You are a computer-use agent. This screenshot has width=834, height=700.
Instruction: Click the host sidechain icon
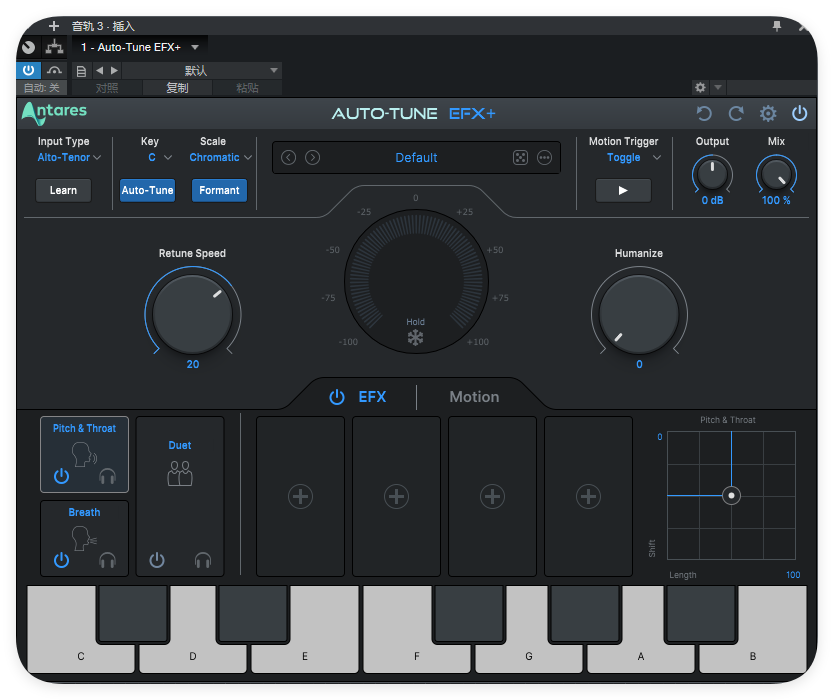(x=54, y=70)
